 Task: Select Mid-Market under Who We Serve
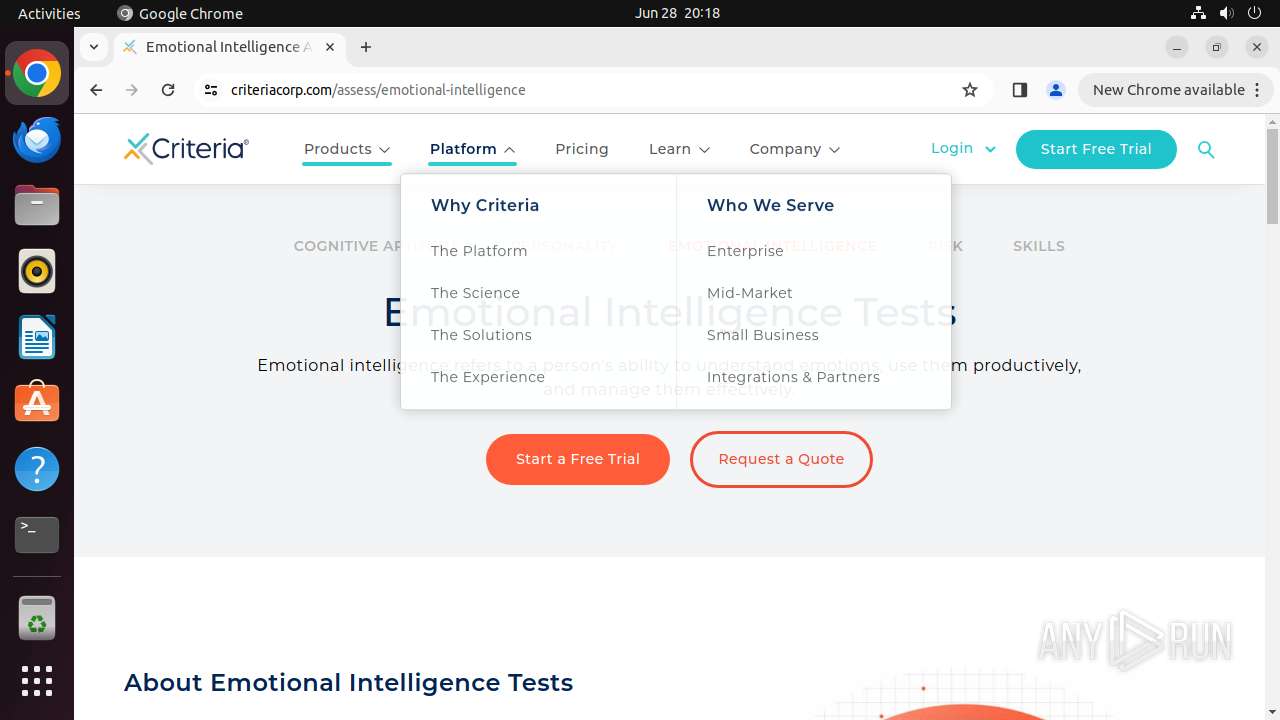tap(750, 293)
